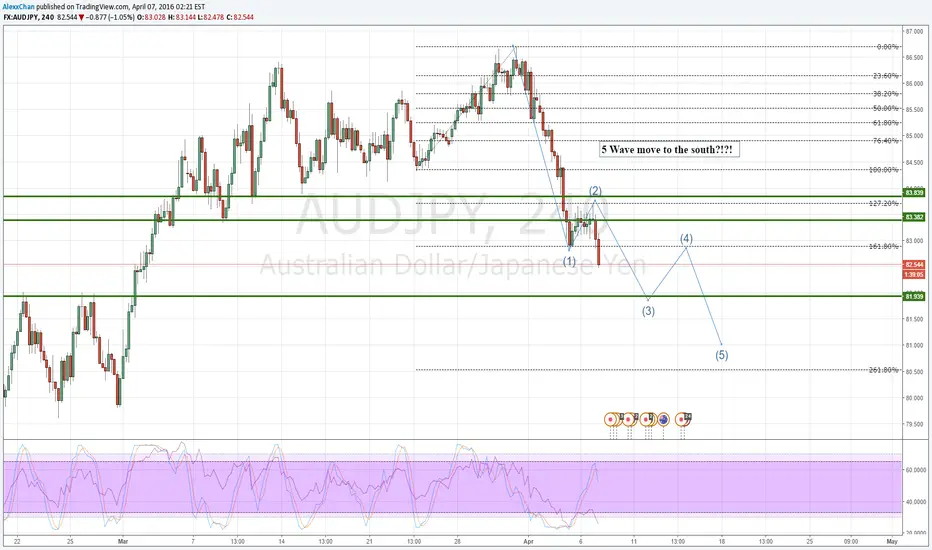Viewport: 932px width, 550px height.
Task: Open the Japan event marker with badge 24
Action: [683, 420]
